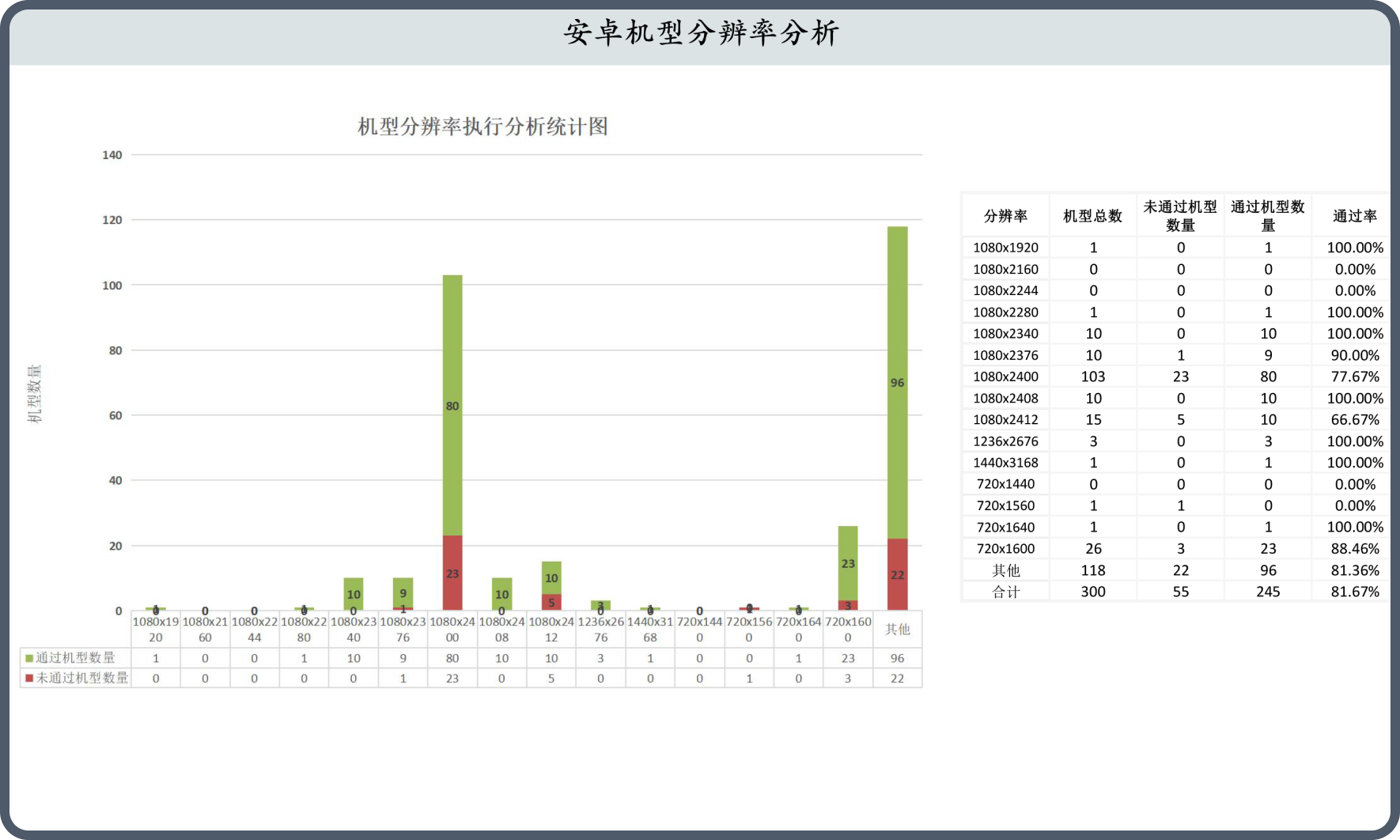Select the 分辨率 column header in the table
The image size is (1400, 840).
click(1005, 216)
